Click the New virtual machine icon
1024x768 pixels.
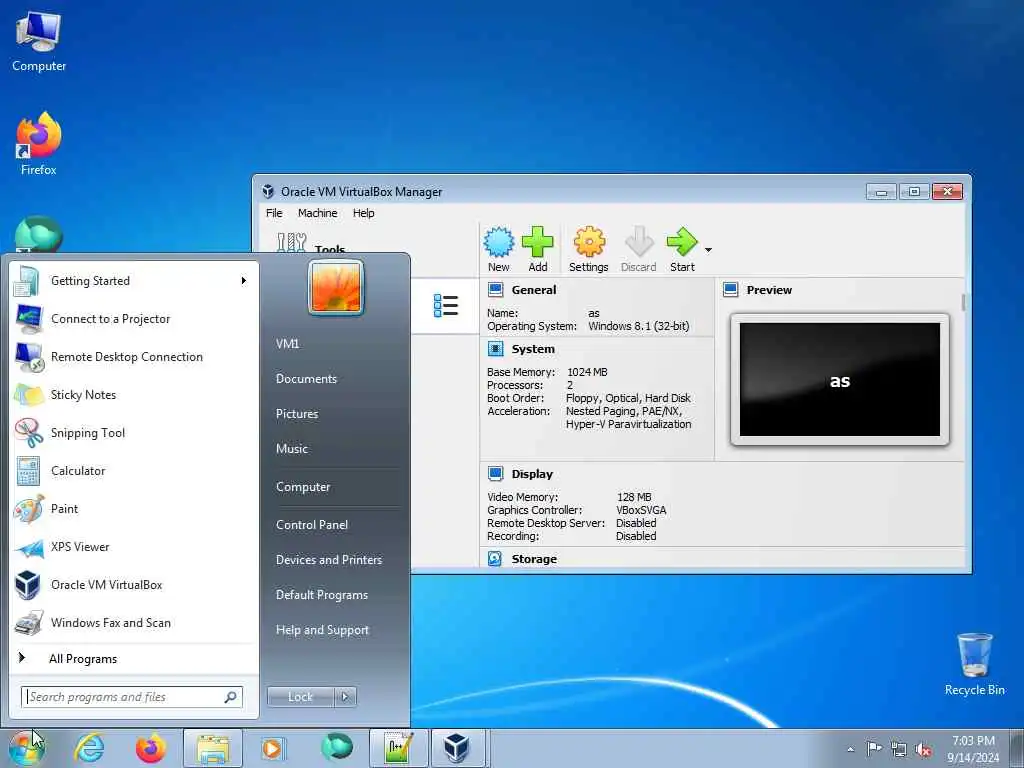[498, 242]
